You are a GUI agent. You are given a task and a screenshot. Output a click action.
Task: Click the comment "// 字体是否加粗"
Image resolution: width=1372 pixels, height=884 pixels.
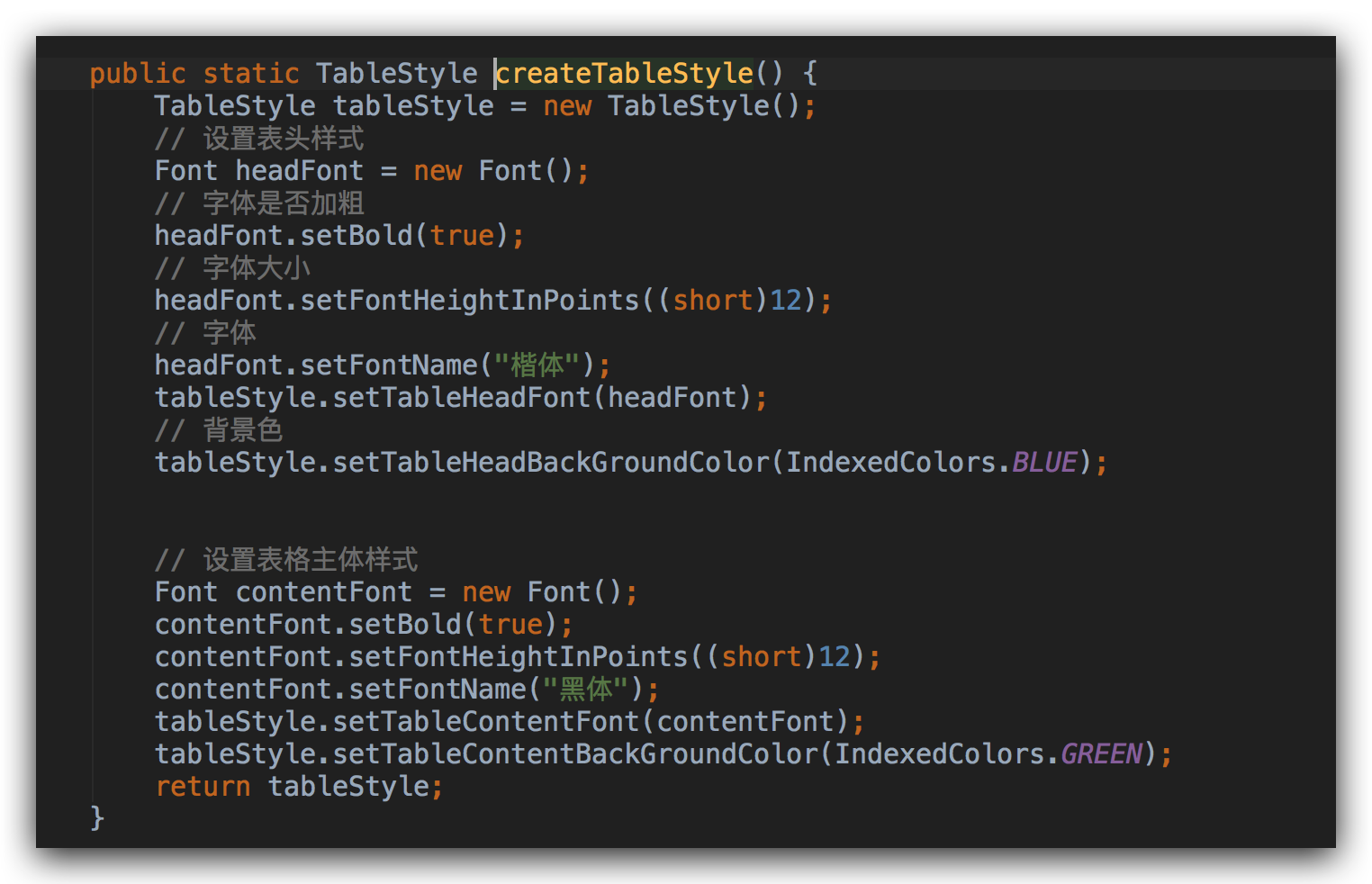point(259,203)
